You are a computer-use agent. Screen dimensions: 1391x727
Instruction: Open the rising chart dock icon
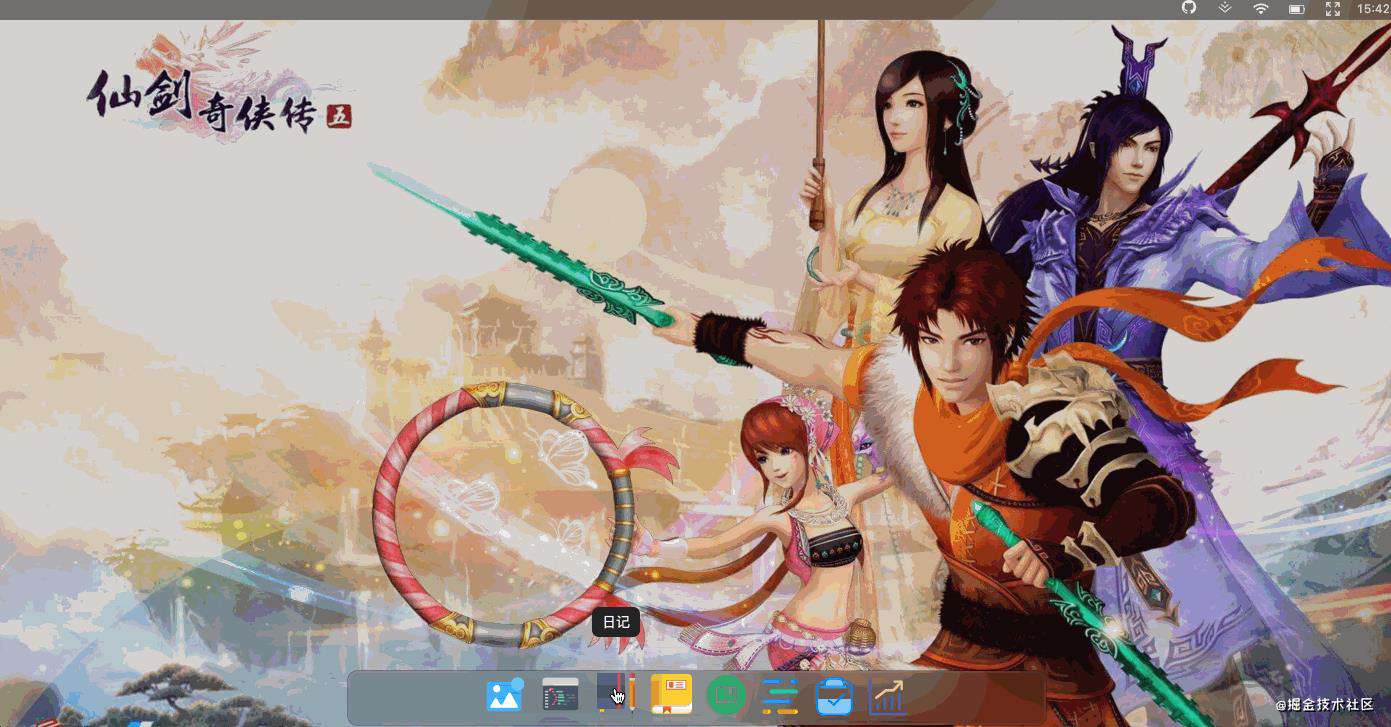[x=888, y=696]
